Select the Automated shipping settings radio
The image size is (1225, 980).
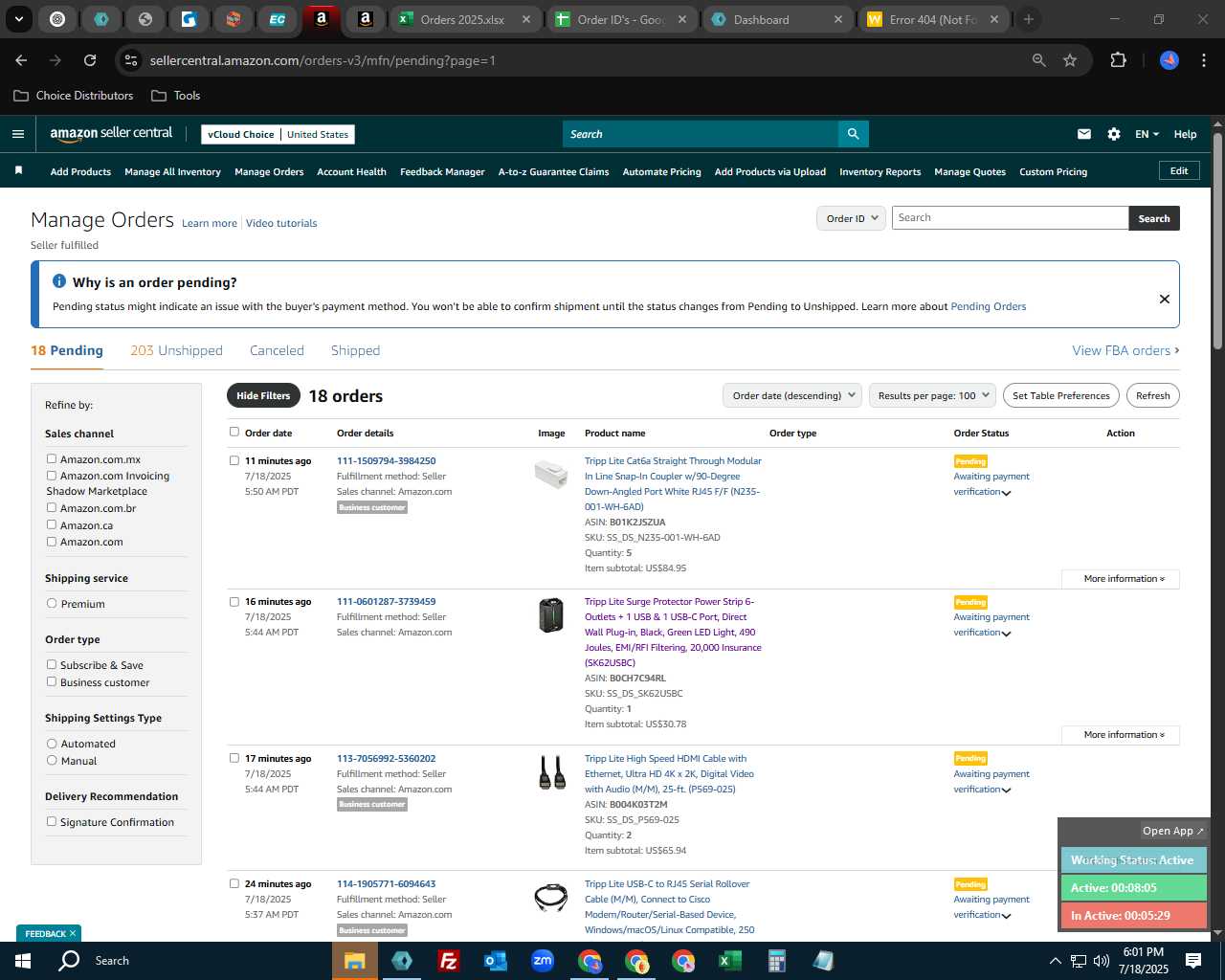tap(52, 743)
